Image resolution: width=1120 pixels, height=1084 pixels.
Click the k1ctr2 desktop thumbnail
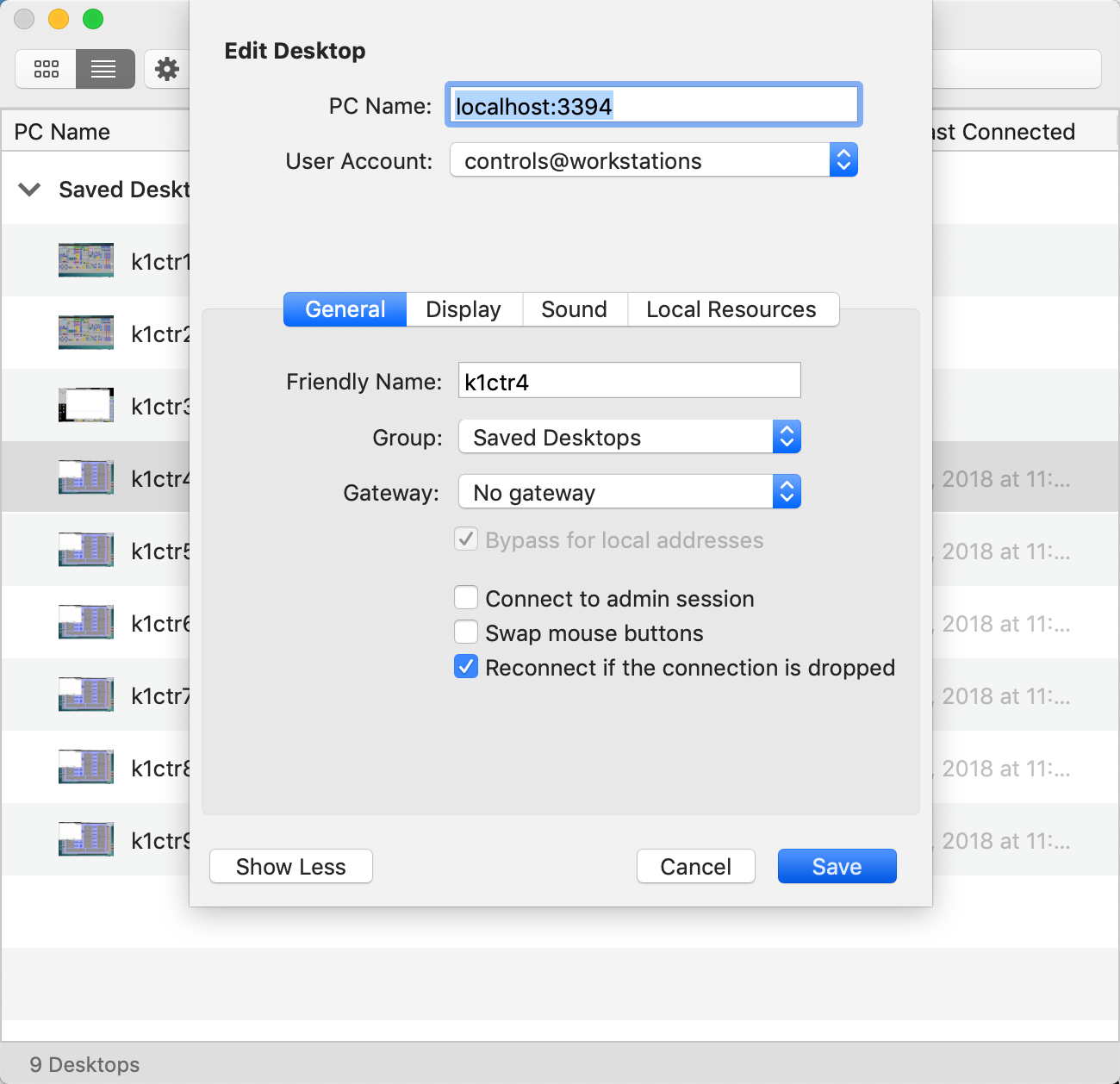tap(86, 333)
